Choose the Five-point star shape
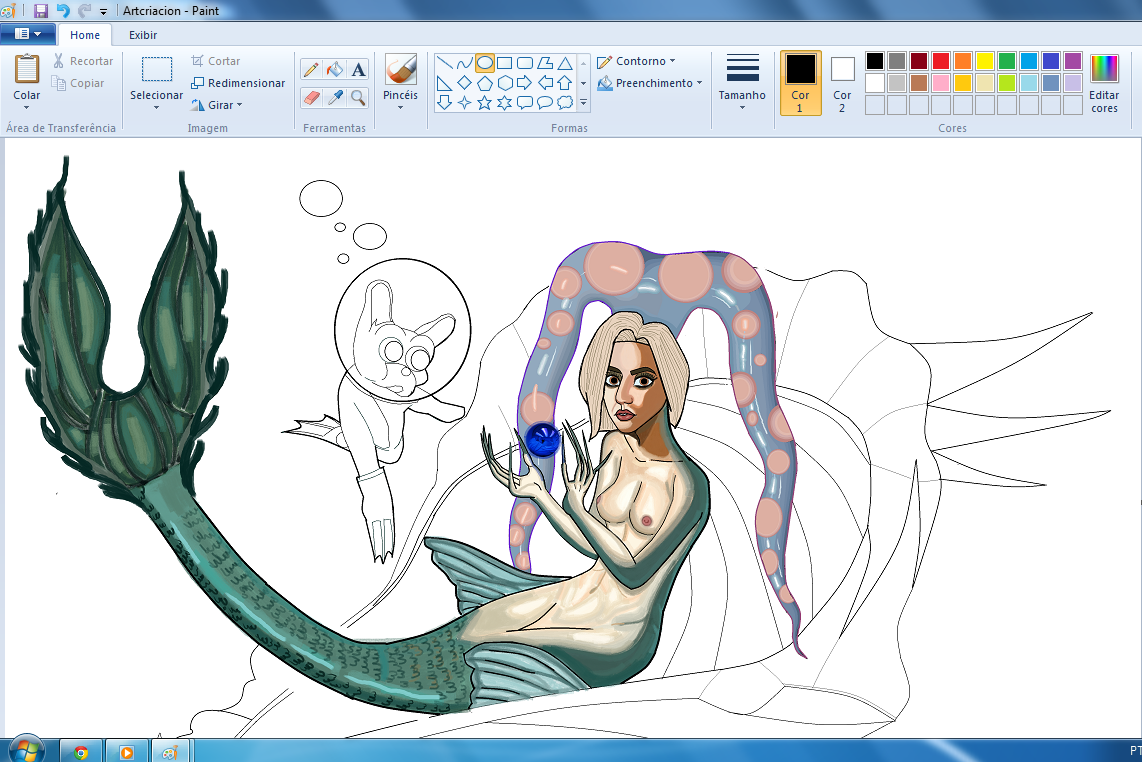 (x=485, y=103)
